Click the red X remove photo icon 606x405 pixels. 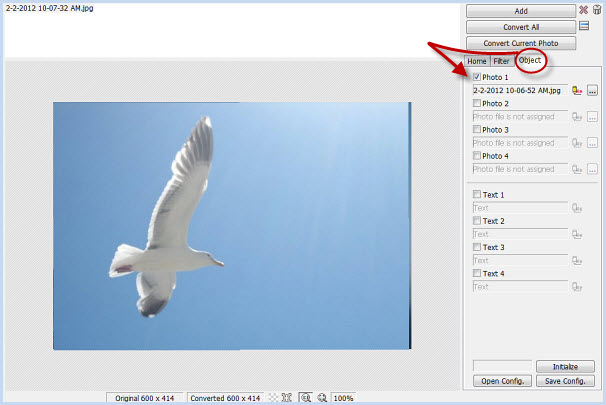pos(583,10)
